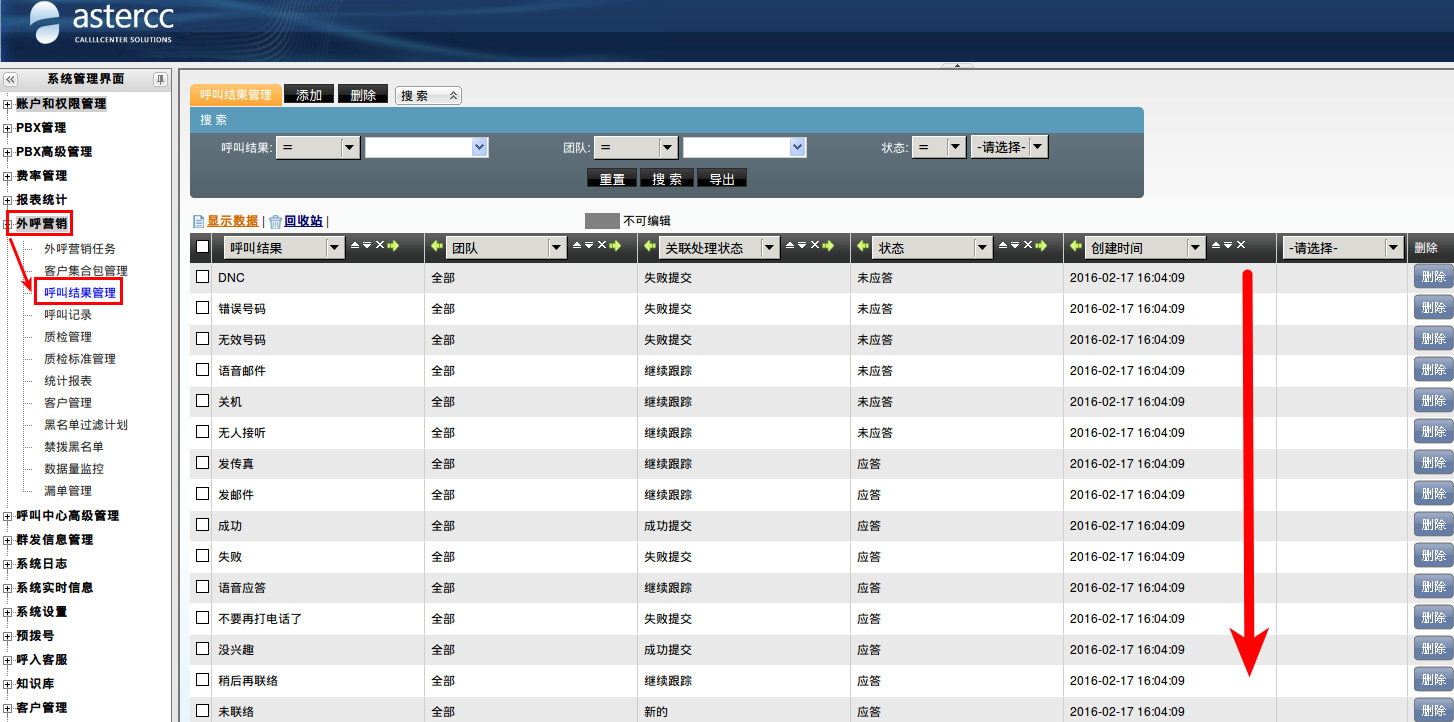Expand the PBX管理 tree node
Viewport: 1454px width, 722px height.
8,128
